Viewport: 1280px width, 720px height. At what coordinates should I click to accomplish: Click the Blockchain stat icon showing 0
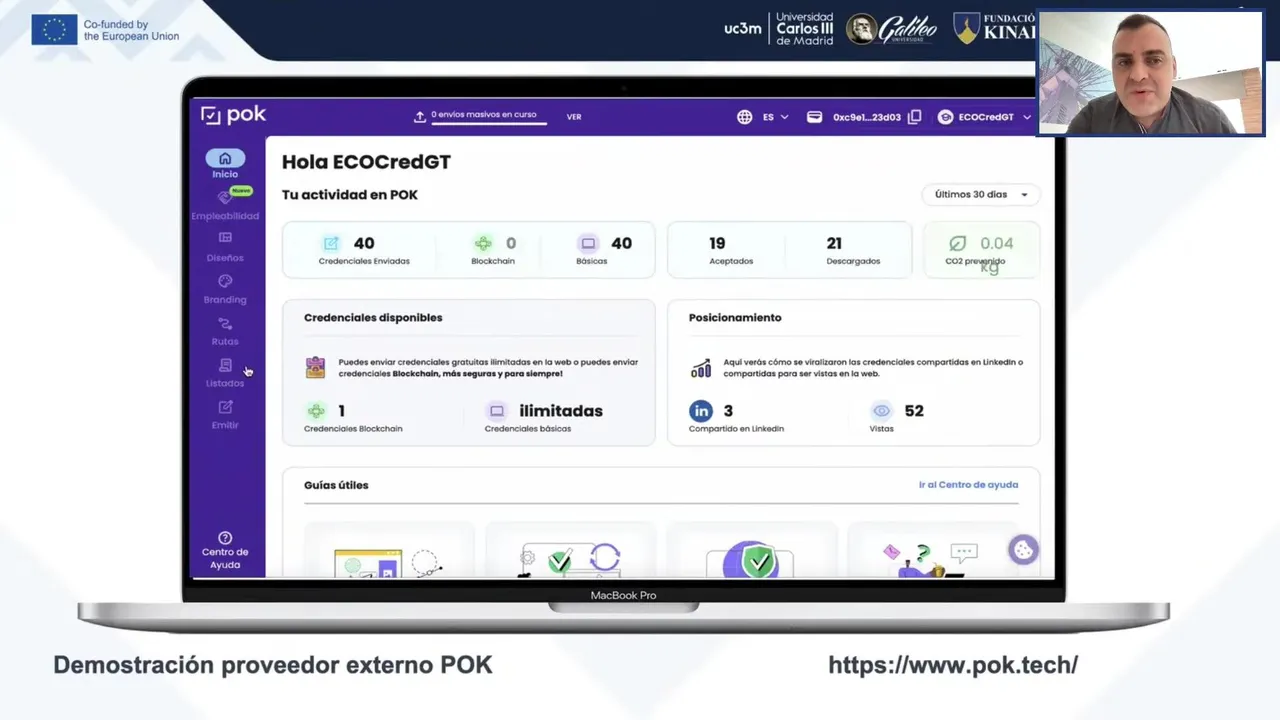[483, 243]
